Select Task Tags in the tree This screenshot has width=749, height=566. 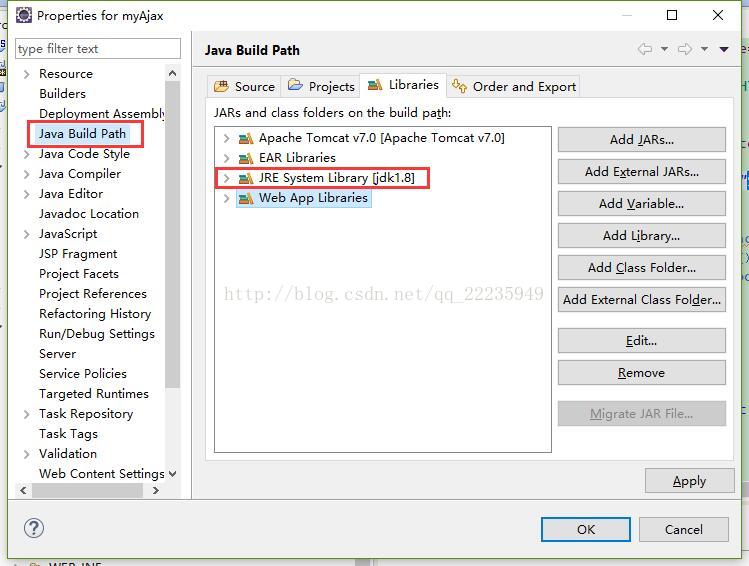68,434
